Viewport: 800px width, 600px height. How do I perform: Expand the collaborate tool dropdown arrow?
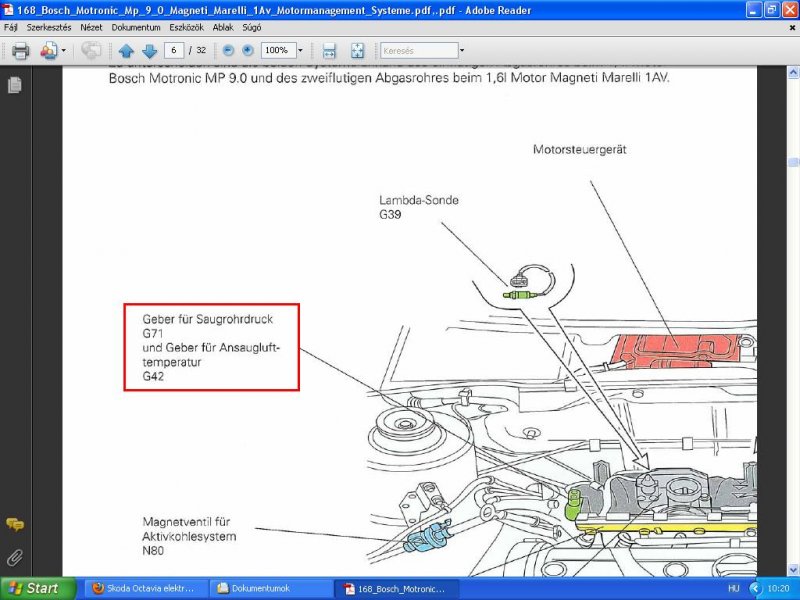click(64, 51)
